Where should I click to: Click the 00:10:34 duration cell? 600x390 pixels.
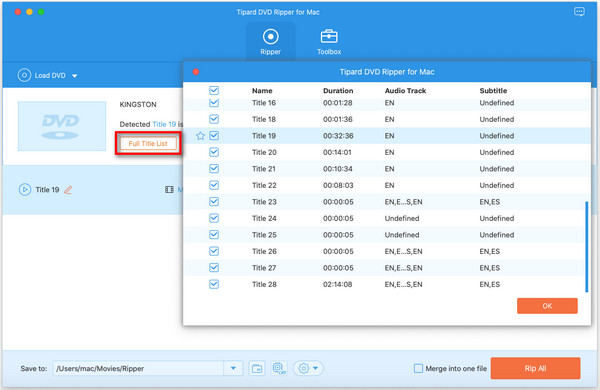(338, 169)
